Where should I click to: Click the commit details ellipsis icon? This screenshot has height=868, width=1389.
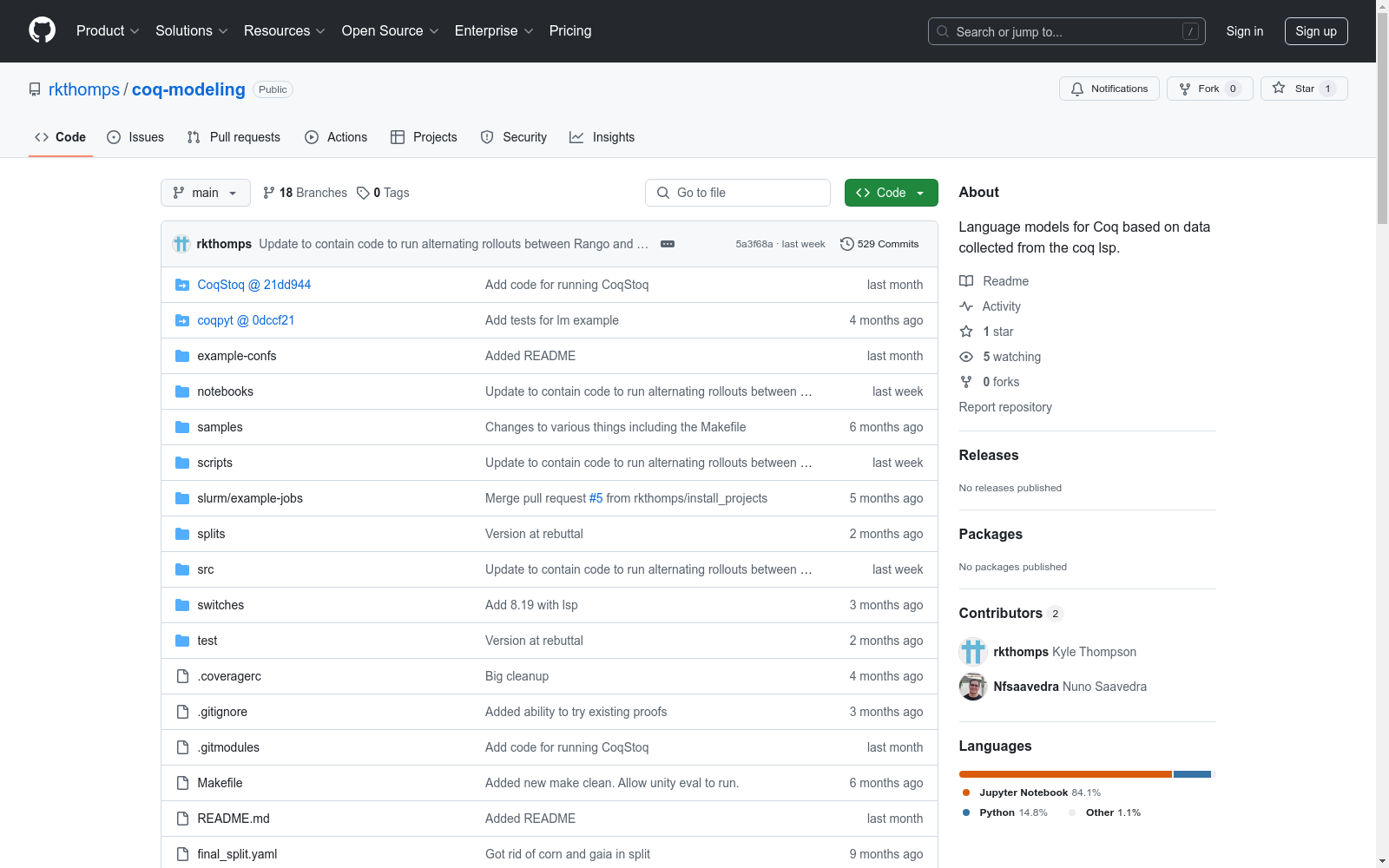tap(668, 244)
